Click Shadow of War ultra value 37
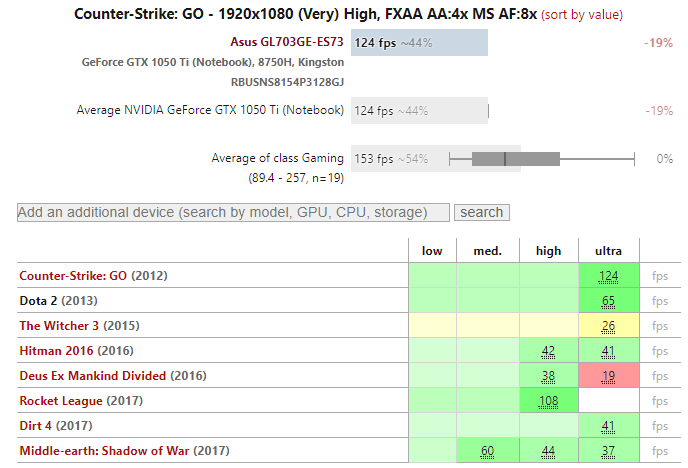This screenshot has height=468, width=688. coord(609,451)
